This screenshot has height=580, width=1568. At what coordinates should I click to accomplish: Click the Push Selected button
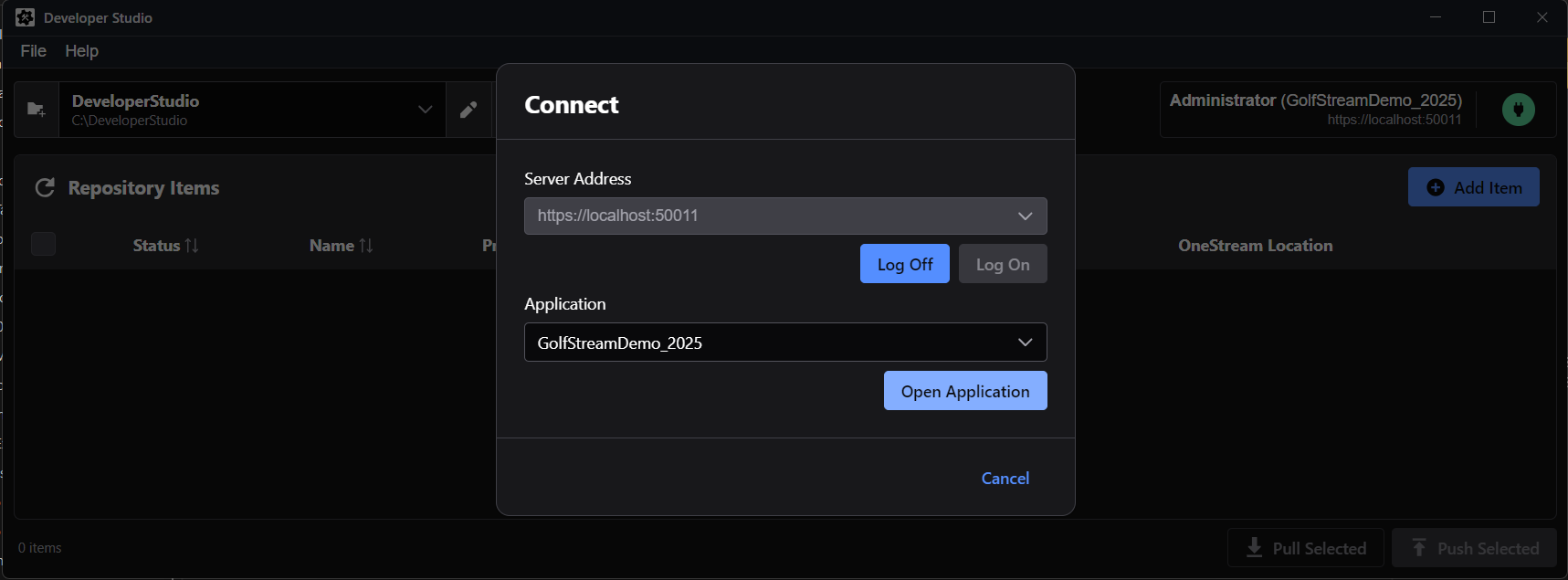[1474, 548]
